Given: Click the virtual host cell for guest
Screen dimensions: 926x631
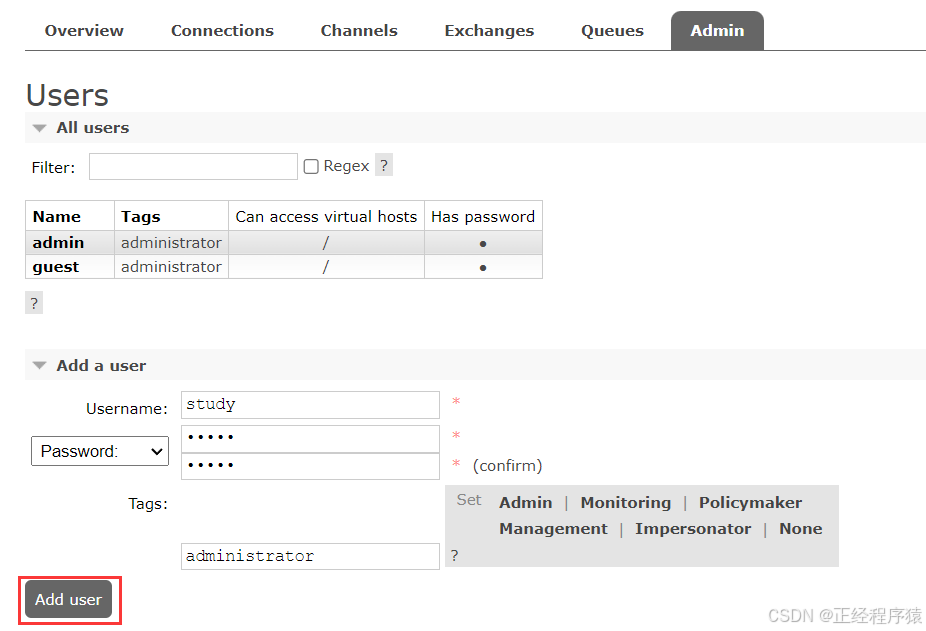Looking at the screenshot, I should click(326, 267).
